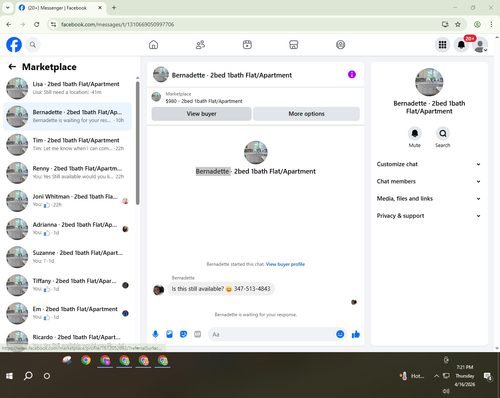Viewport: 500px width, 398px height.
Task: Expand the Customize chat section
Action: (429, 164)
